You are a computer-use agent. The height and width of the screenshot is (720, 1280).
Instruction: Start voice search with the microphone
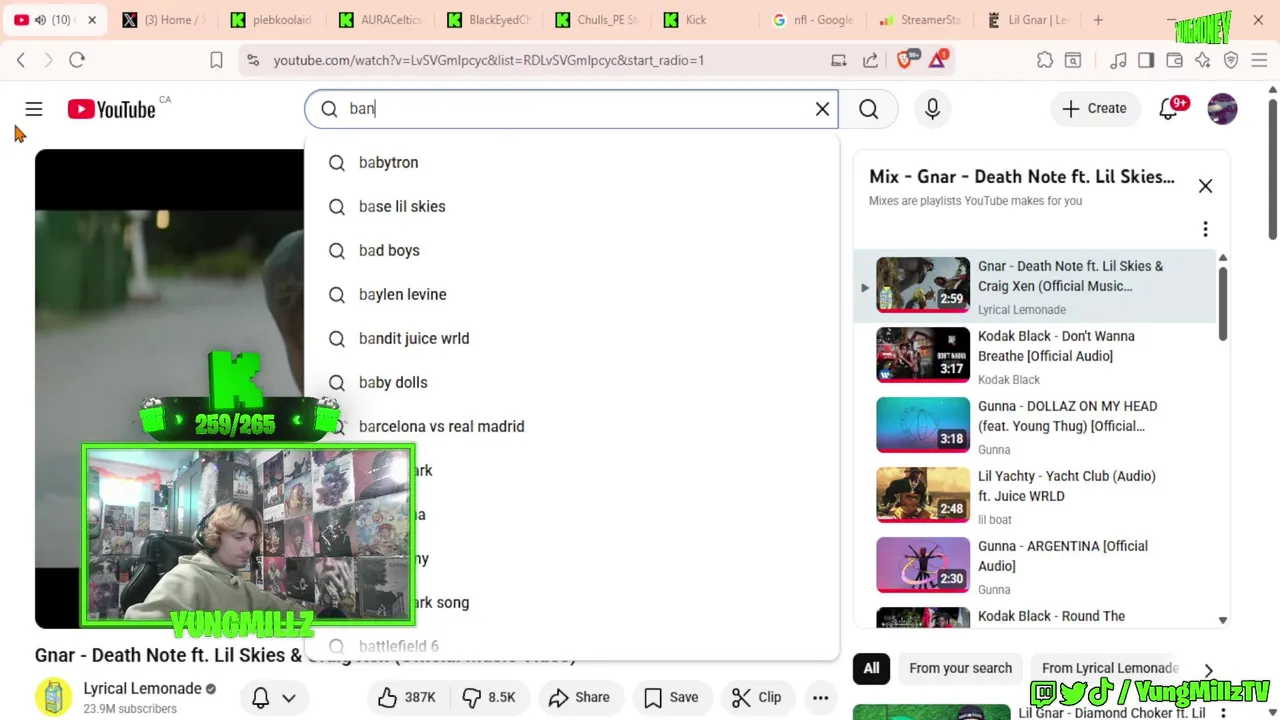[932, 109]
